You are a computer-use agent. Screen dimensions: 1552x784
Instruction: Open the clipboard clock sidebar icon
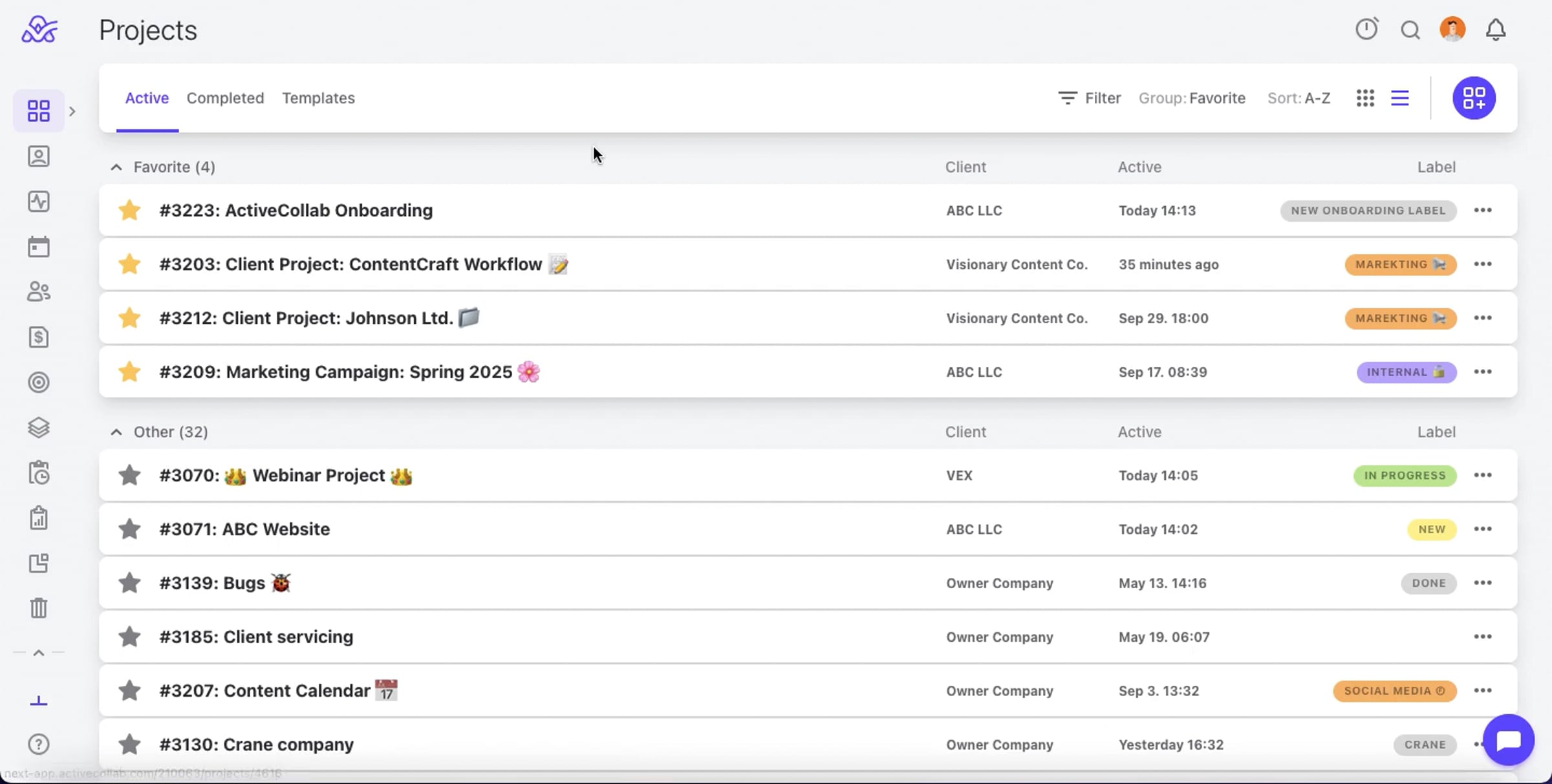[x=39, y=473]
